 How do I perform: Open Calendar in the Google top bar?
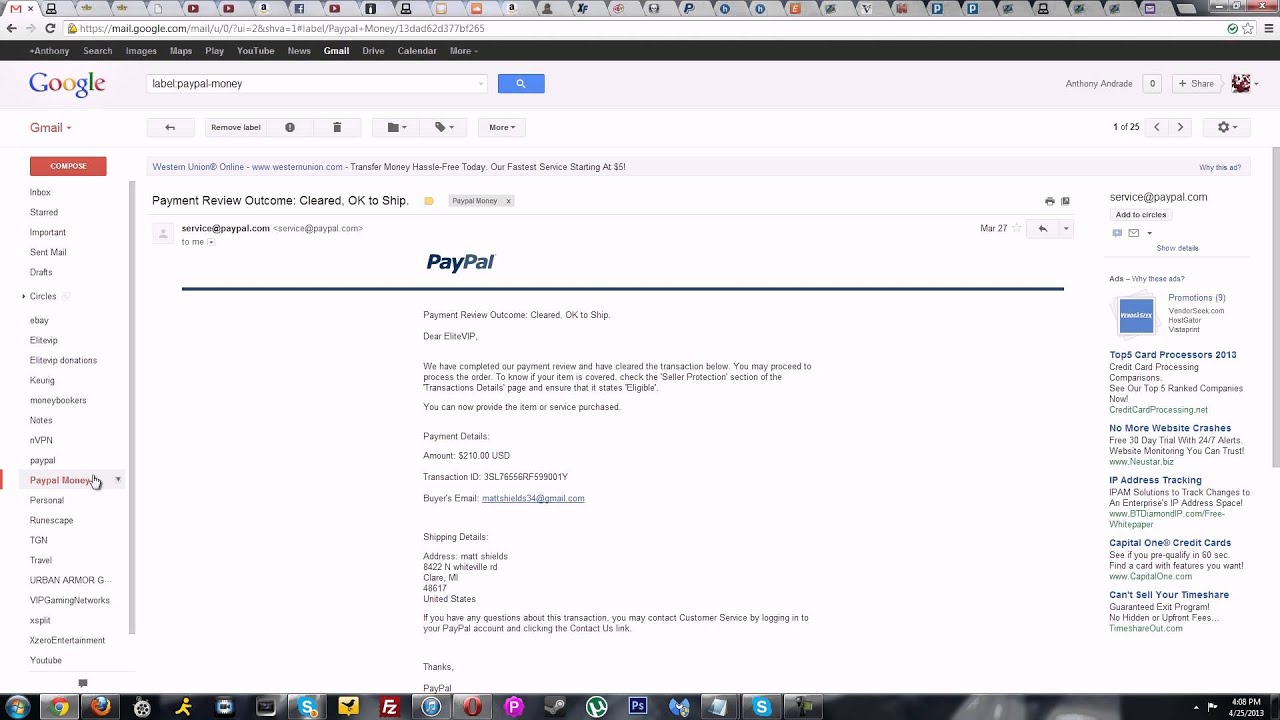[x=417, y=51]
